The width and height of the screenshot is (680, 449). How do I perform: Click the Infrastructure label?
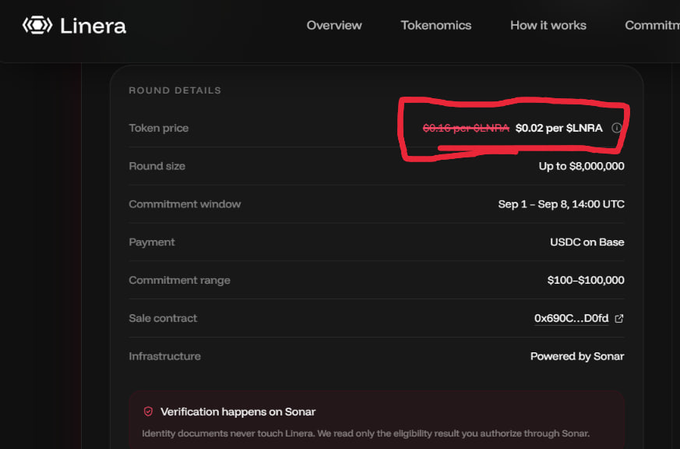(x=165, y=356)
